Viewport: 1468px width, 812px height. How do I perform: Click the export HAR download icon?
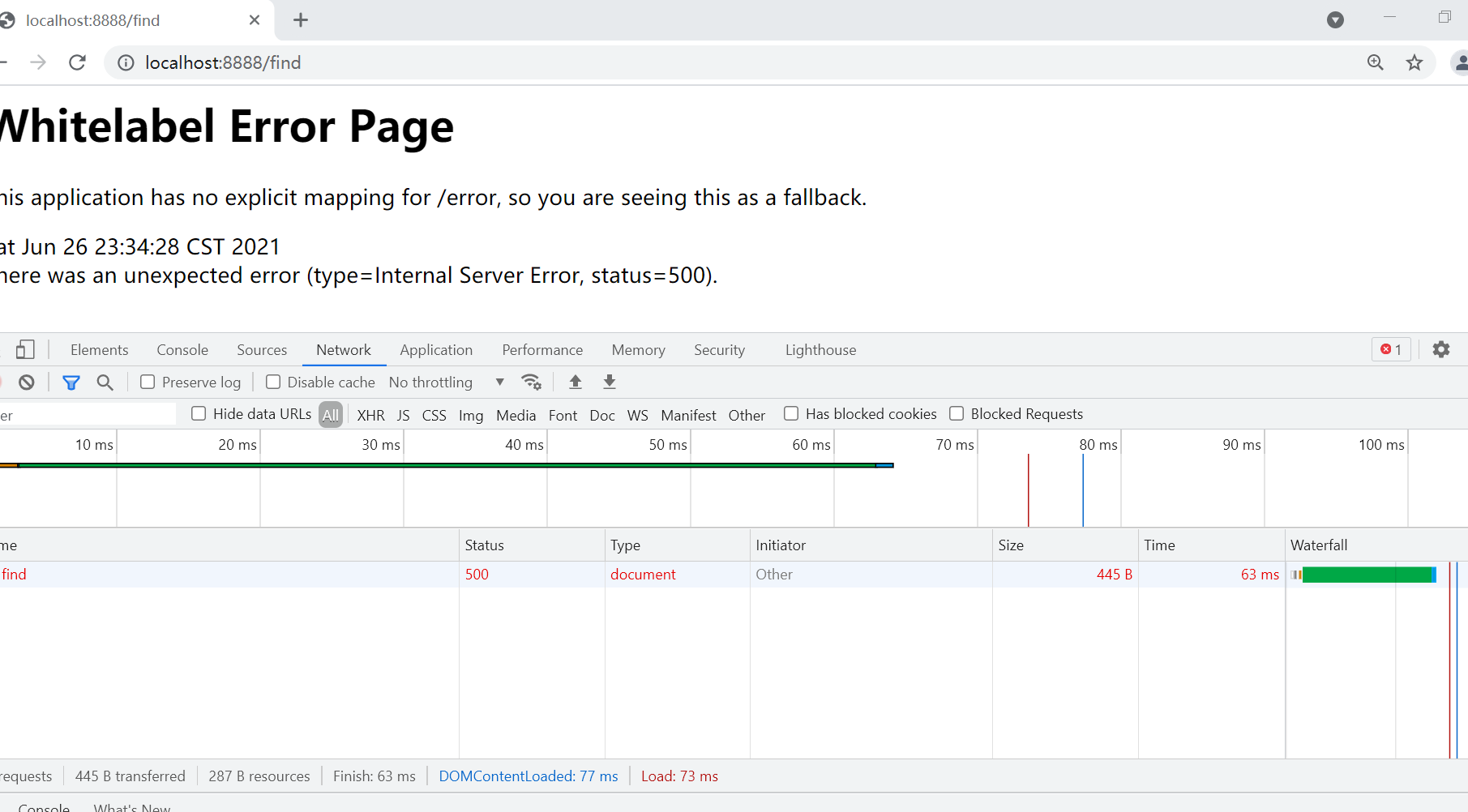click(x=610, y=382)
